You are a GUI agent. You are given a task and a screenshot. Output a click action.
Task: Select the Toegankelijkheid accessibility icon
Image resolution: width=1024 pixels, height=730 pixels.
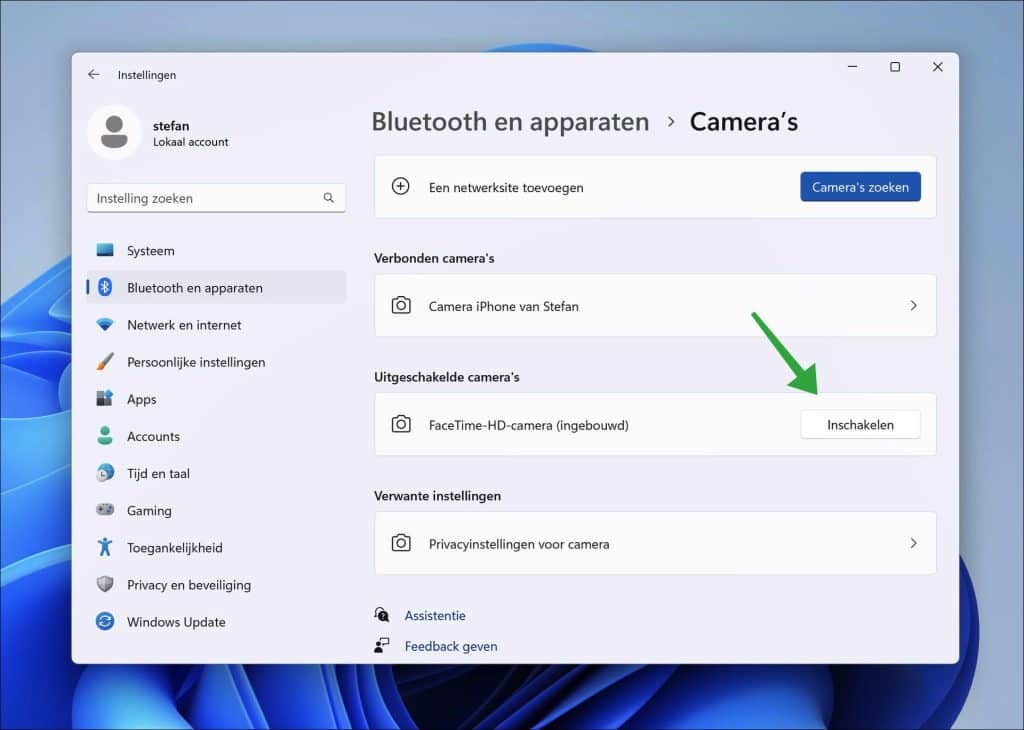(105, 547)
